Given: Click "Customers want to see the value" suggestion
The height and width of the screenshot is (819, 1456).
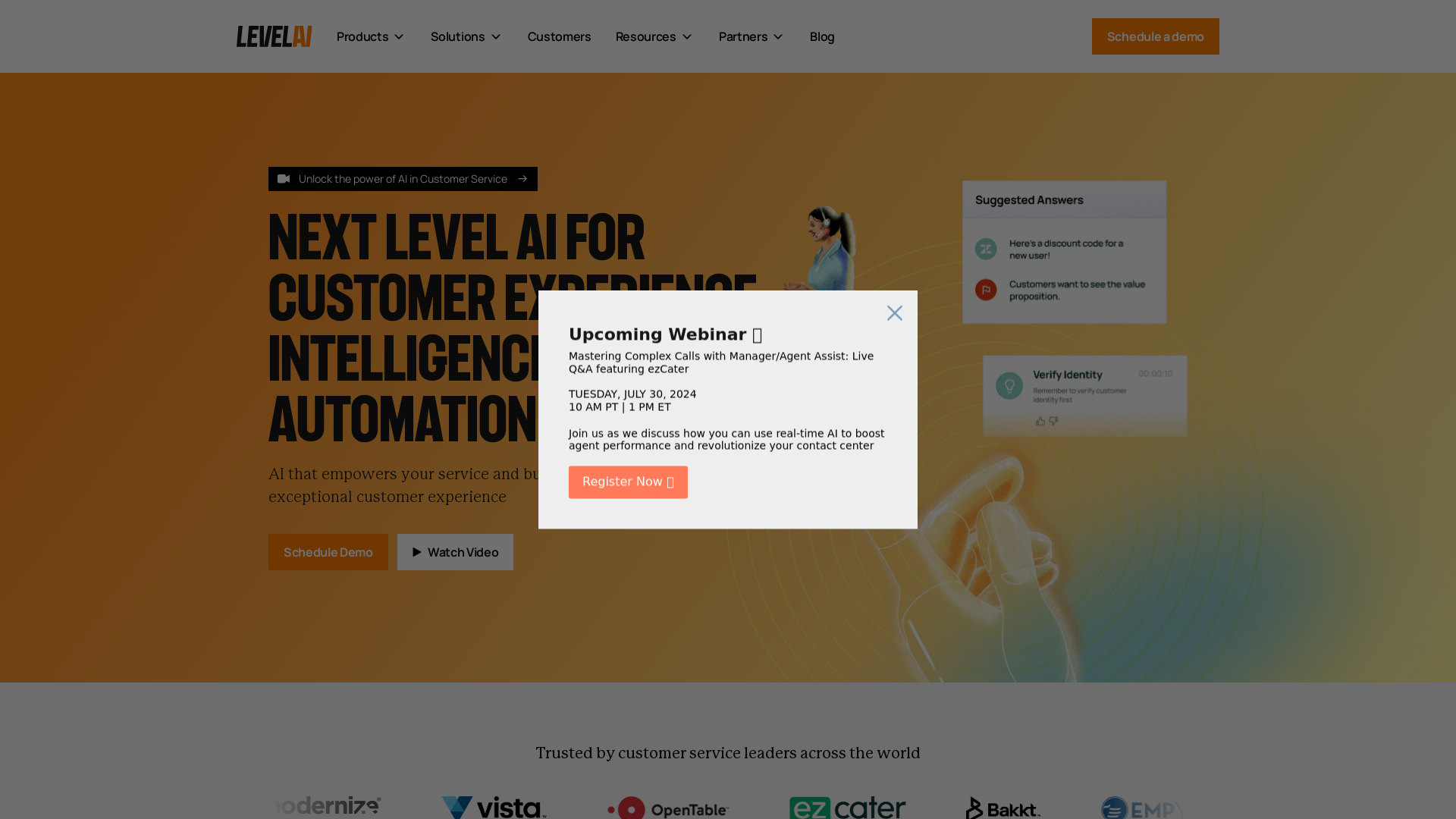Looking at the screenshot, I should 1077,290.
